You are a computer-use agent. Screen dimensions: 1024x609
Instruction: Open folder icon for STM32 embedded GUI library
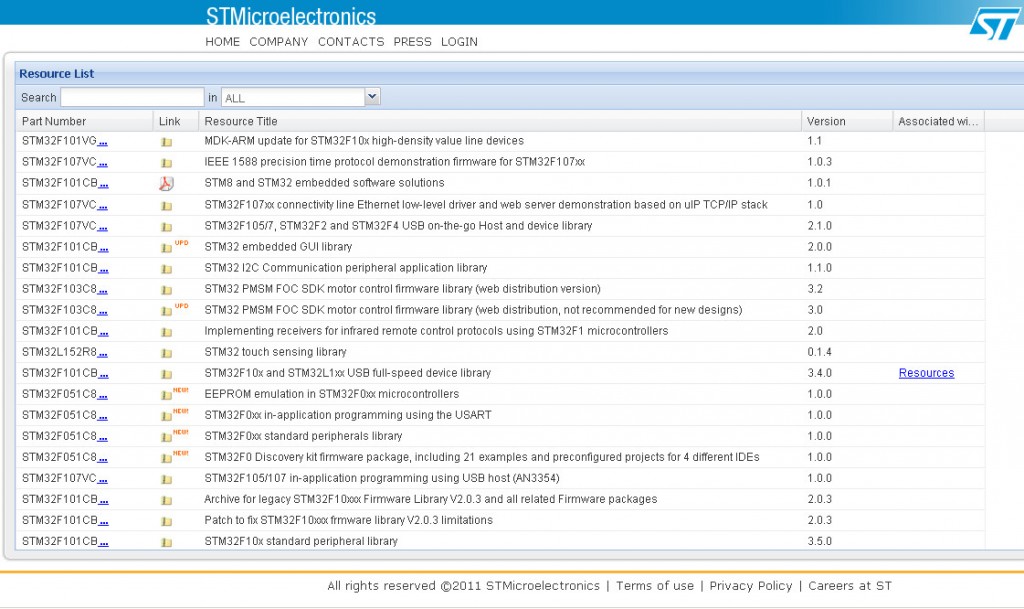(167, 247)
